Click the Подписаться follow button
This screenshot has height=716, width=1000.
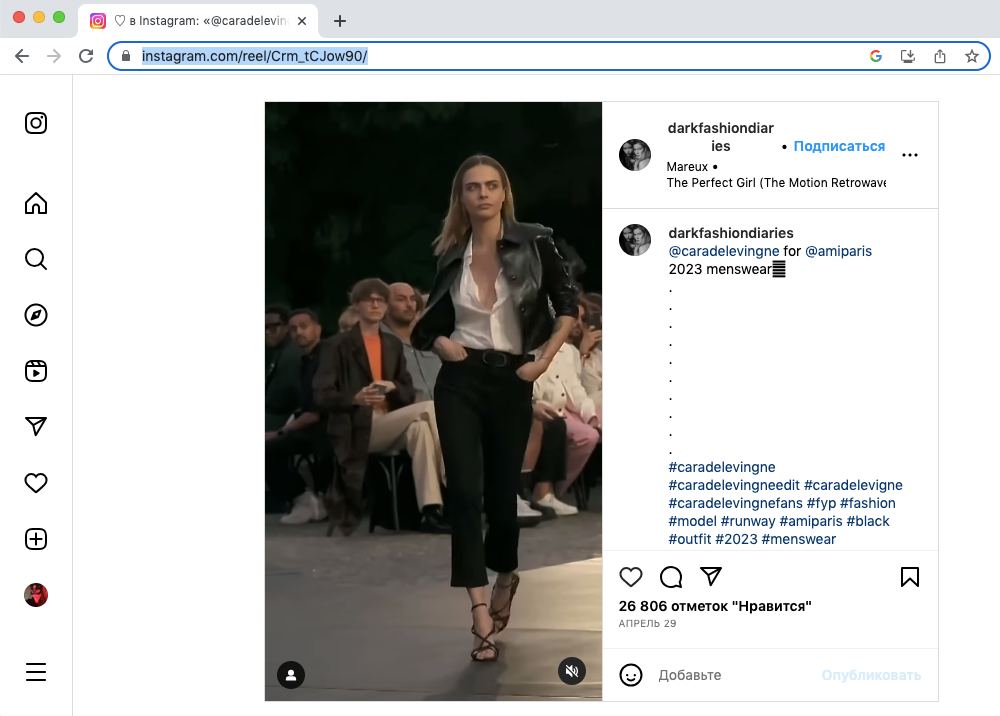coord(839,146)
